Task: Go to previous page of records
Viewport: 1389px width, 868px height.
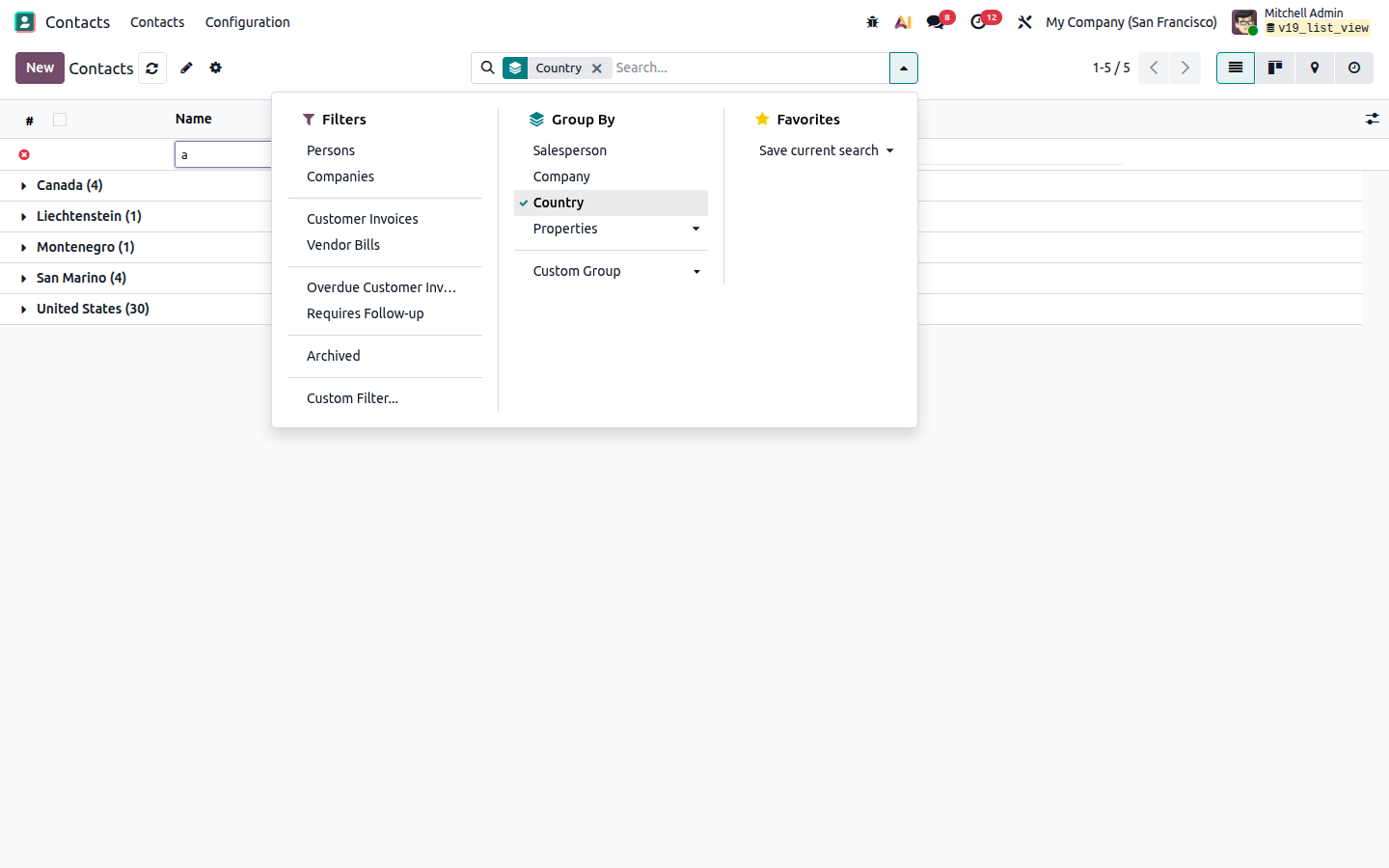Action: click(x=1154, y=68)
